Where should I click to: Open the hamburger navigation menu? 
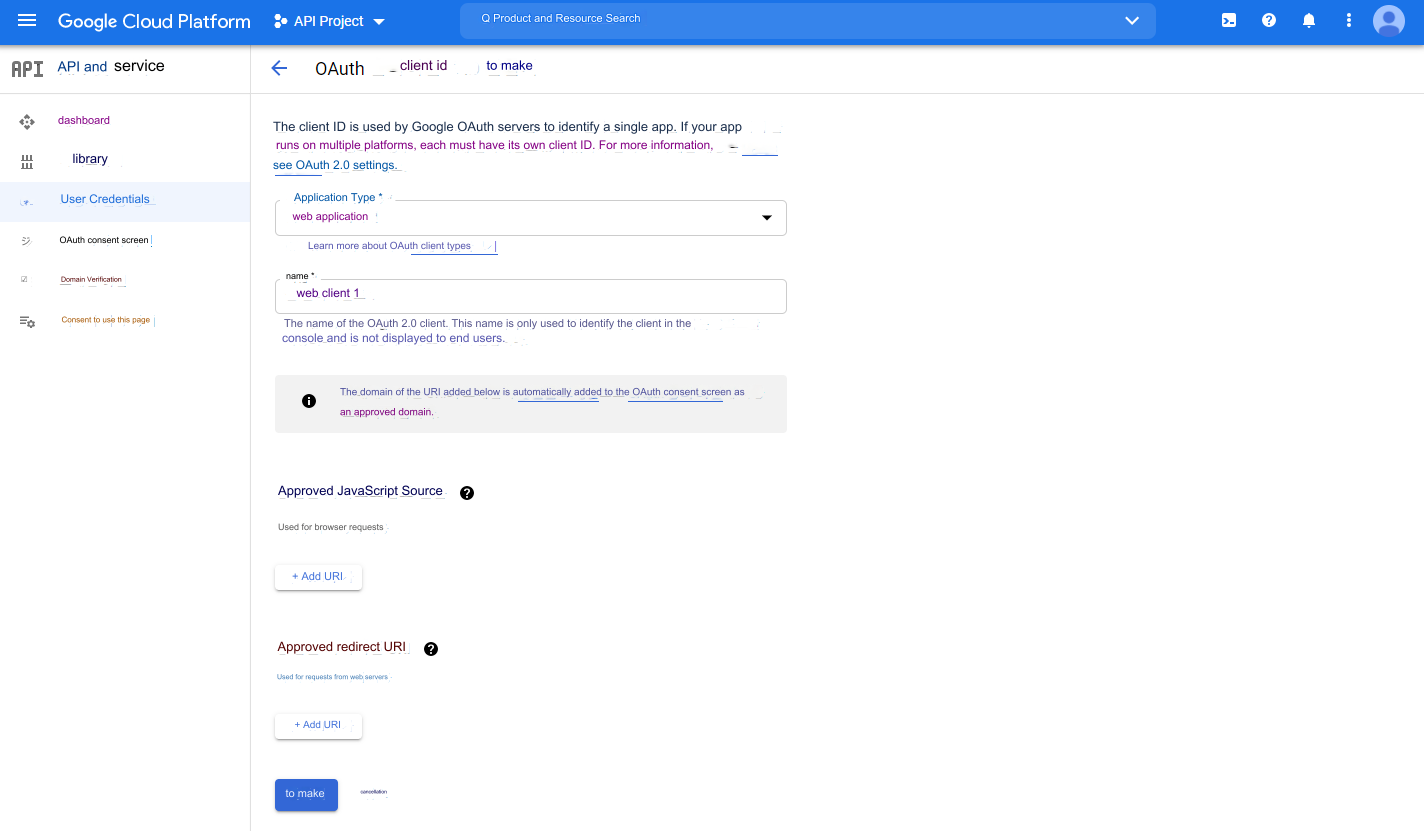[27, 20]
